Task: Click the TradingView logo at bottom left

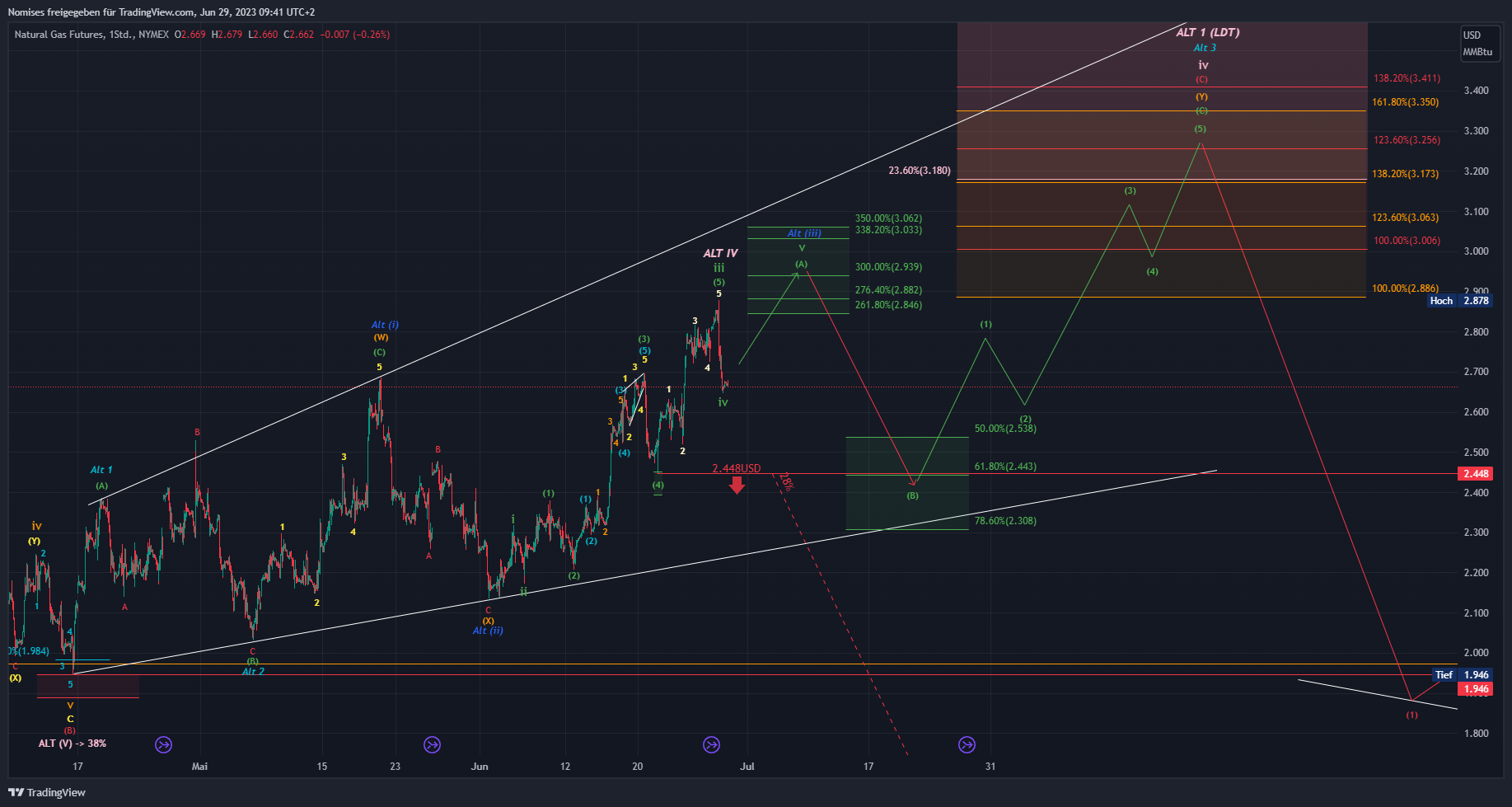Action: tap(47, 792)
